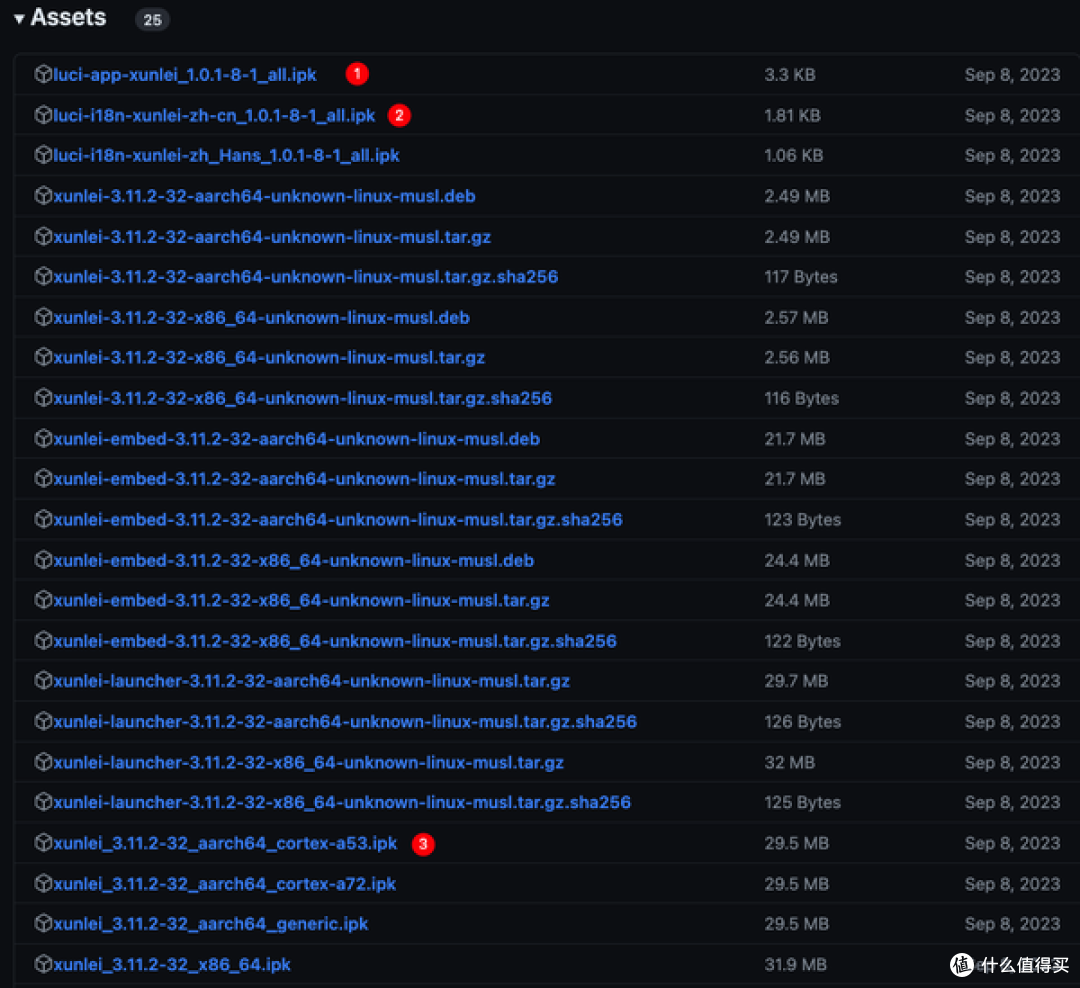Download xunlei-3.11.2-32-aarch64-unknown-linux-musl.tar.gz

[272, 237]
